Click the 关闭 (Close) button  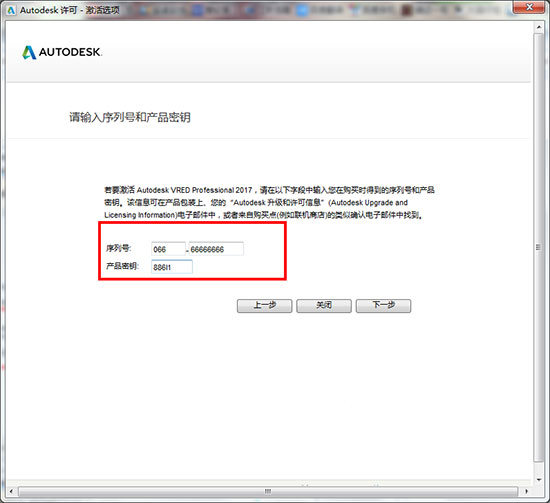(324, 306)
